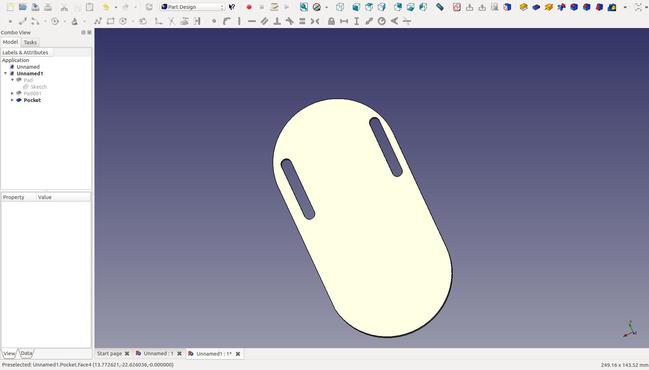
Task: Click the Polyline sketch tool icon
Action: pyautogui.click(x=98, y=21)
